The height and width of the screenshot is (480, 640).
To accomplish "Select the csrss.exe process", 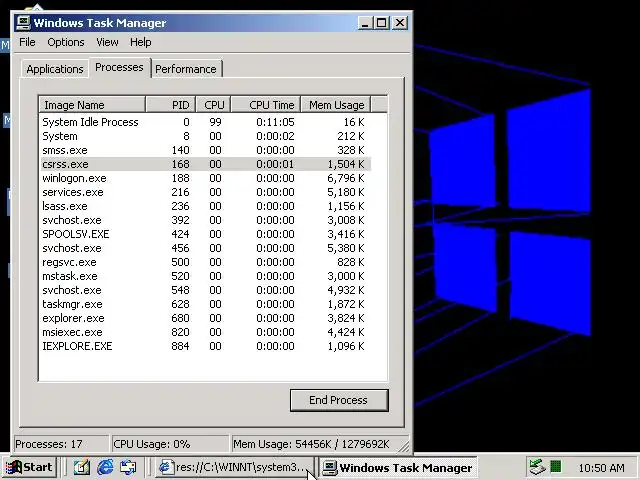I will (205, 164).
